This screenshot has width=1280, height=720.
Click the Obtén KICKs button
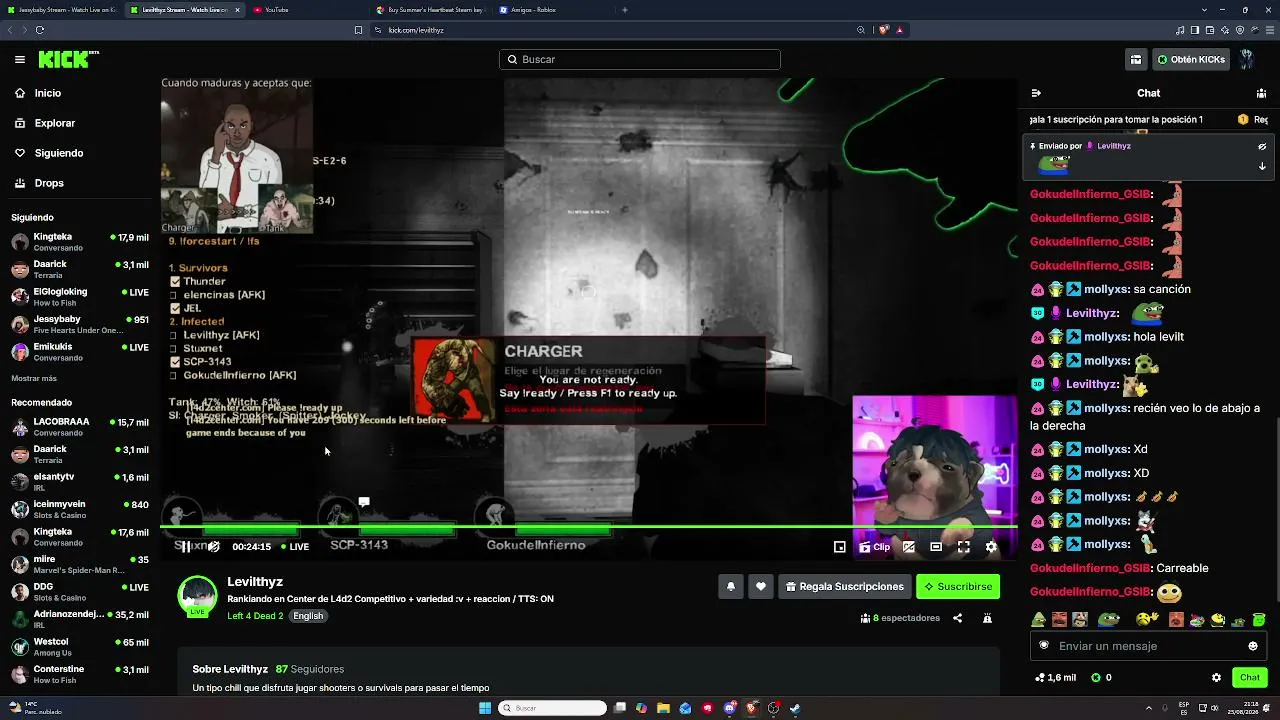click(1191, 60)
